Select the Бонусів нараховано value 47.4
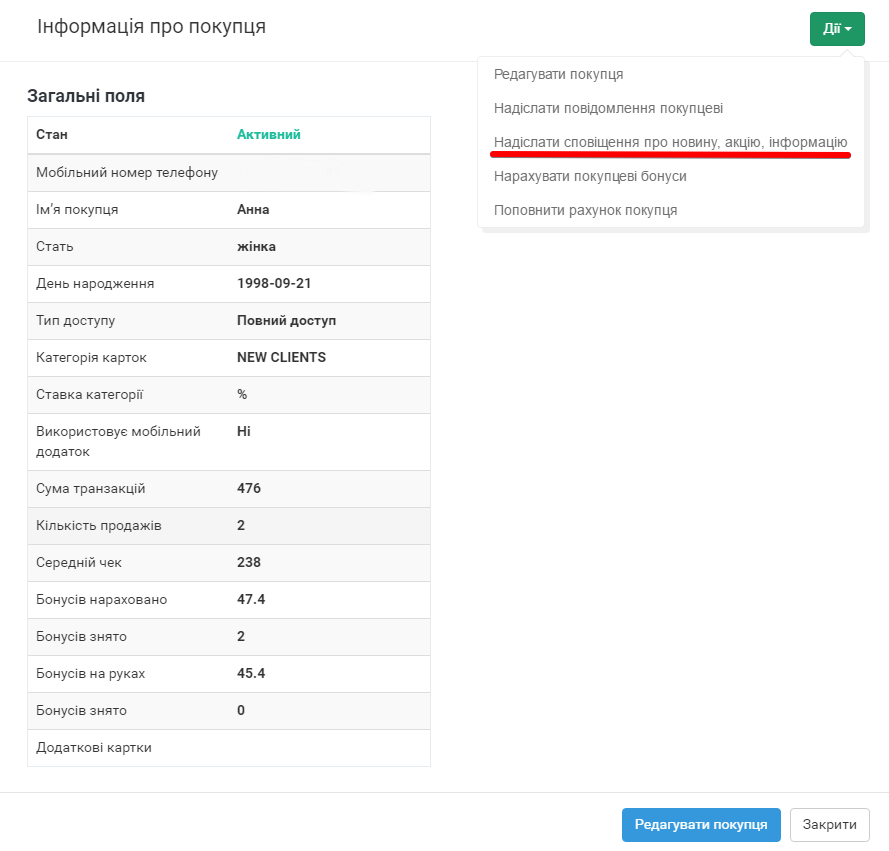The width and height of the screenshot is (889, 851). [x=250, y=600]
